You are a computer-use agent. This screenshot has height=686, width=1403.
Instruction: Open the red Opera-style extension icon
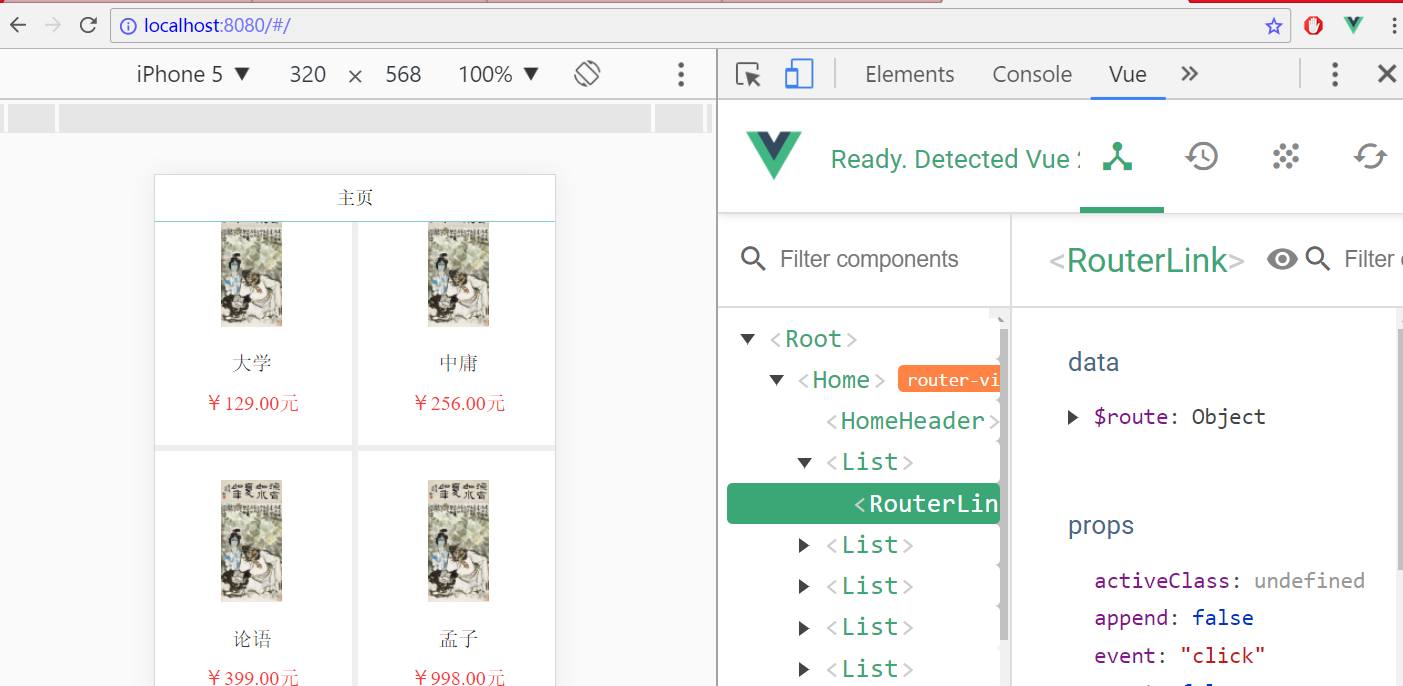(x=1314, y=26)
